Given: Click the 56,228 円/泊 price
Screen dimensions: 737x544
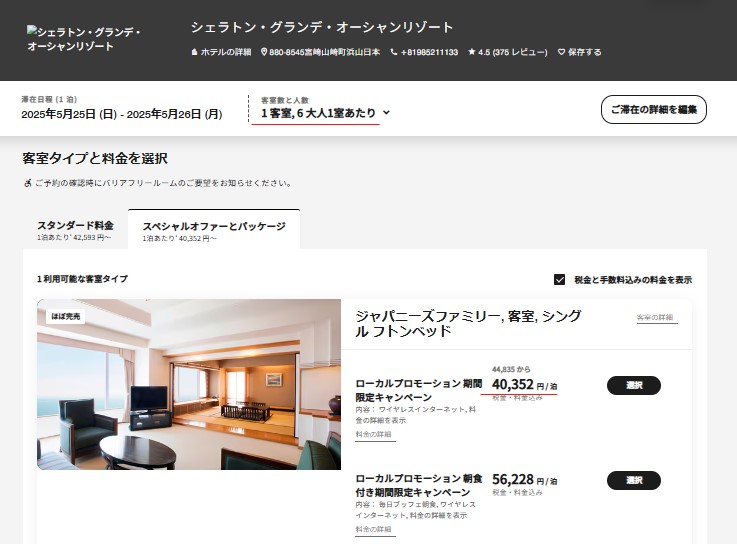Looking at the screenshot, I should tap(525, 480).
